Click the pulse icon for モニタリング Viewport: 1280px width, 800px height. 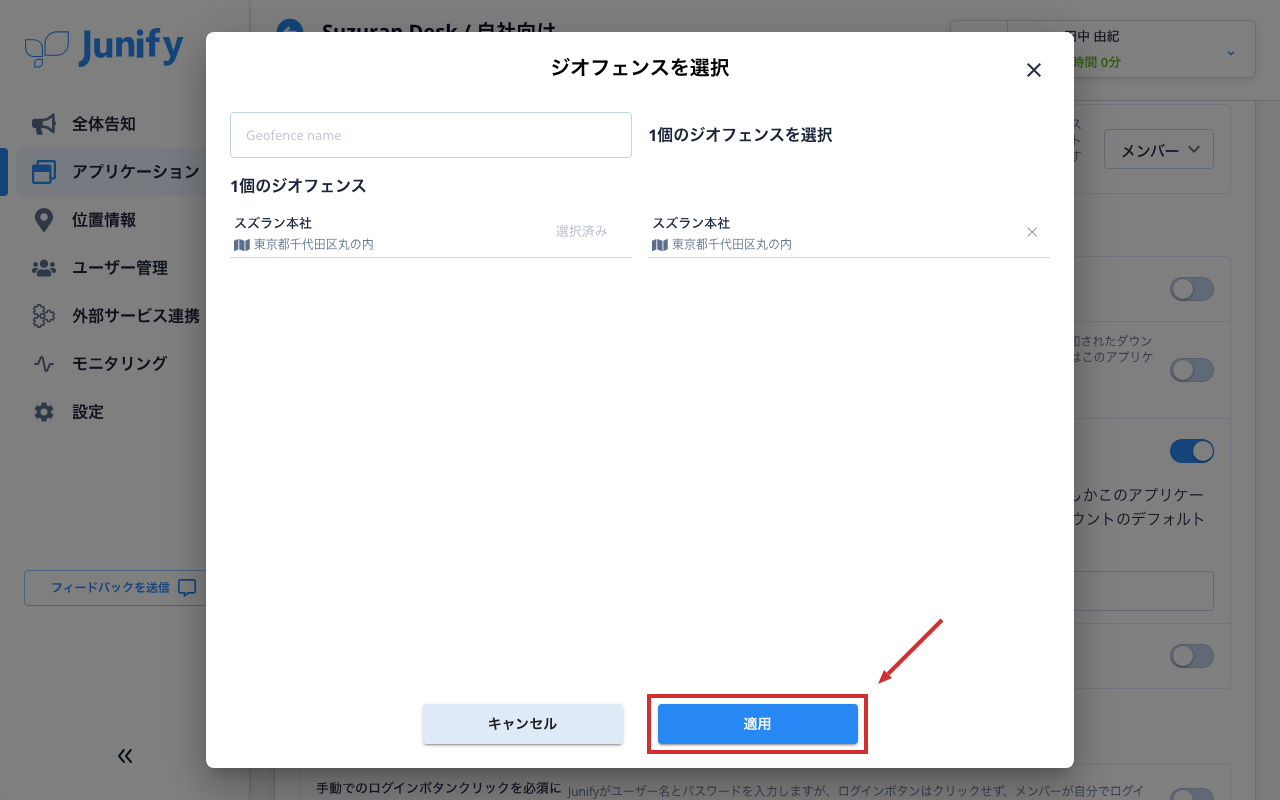[44, 364]
